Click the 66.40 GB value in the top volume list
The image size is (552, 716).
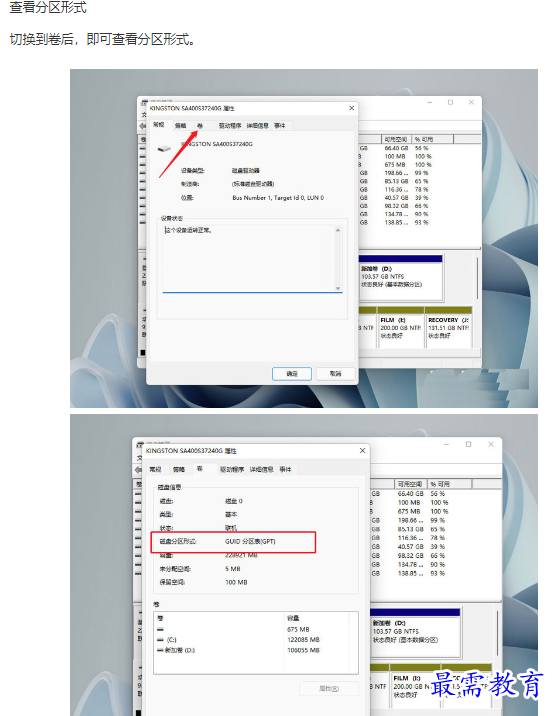coord(396,148)
